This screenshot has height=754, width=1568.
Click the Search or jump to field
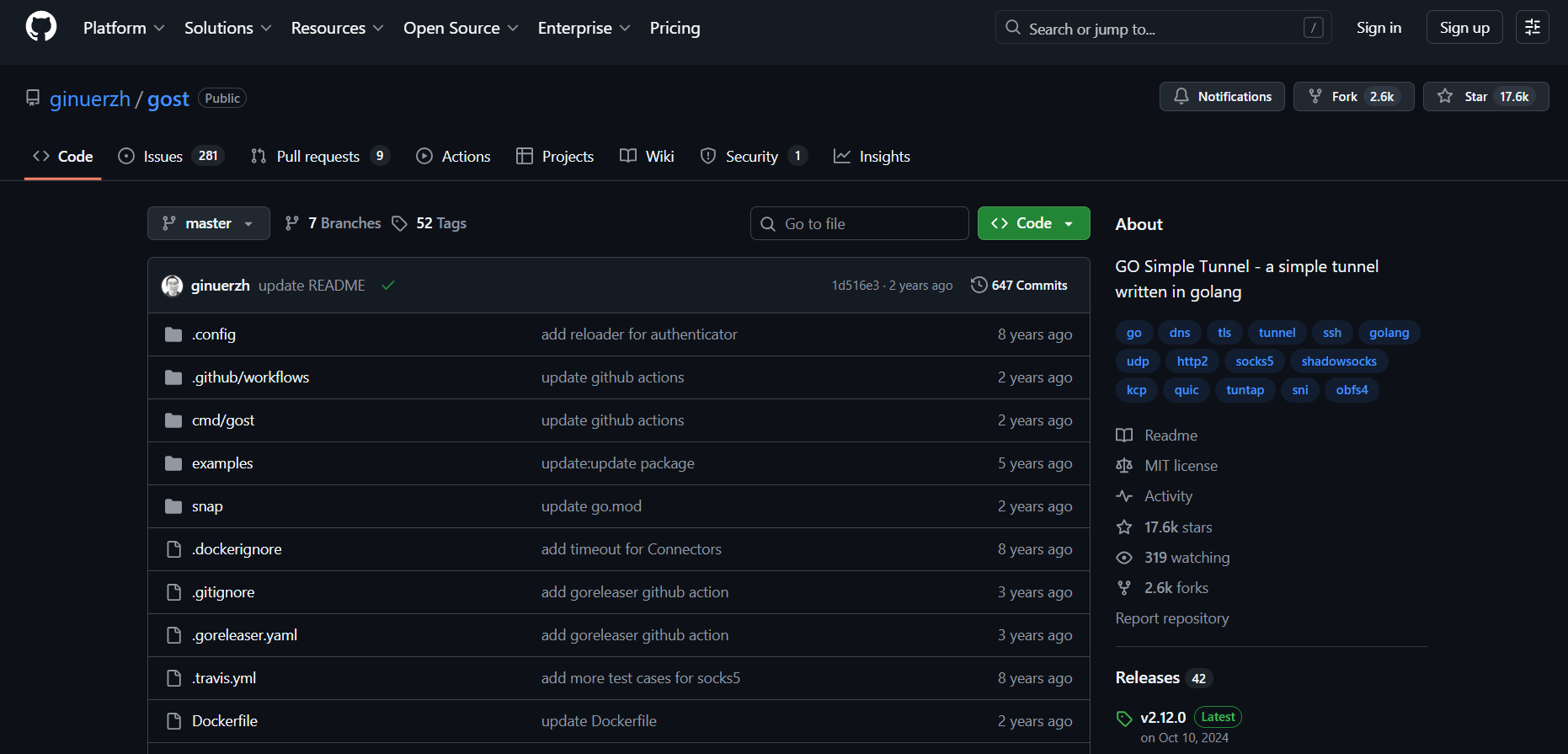pos(1164,27)
